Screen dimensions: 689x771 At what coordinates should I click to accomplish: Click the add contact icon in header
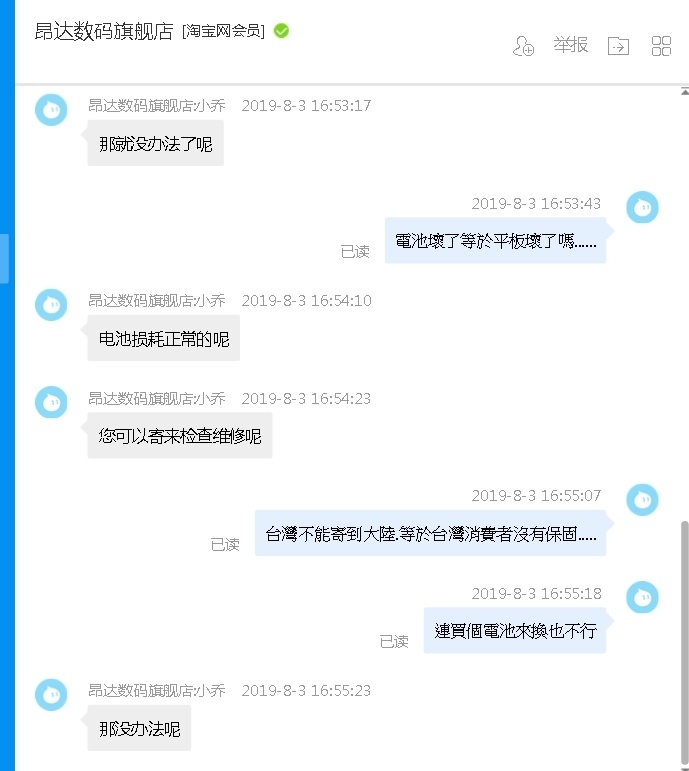pyautogui.click(x=523, y=46)
